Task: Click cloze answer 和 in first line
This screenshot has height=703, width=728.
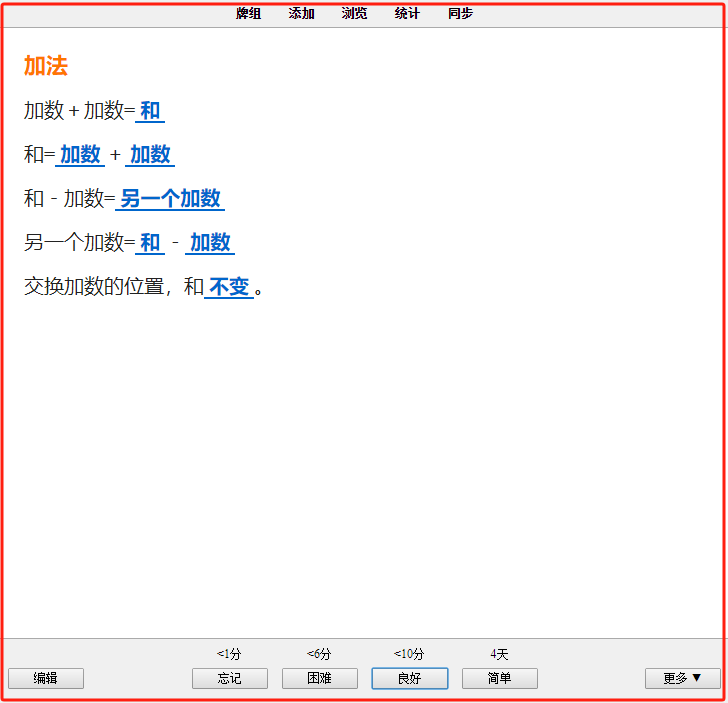Action: [150, 111]
